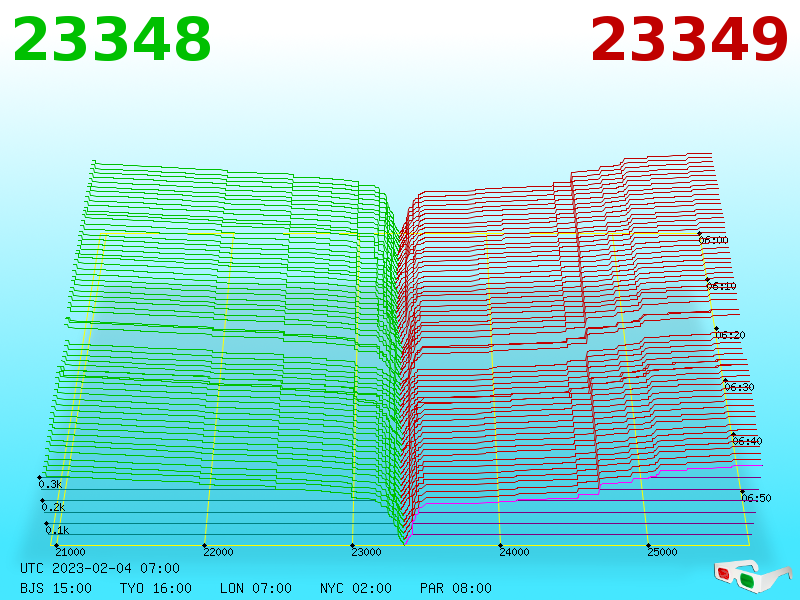This screenshot has width=800, height=600.
Task: Click the 06:10 time axis marker
Action: click(x=721, y=286)
